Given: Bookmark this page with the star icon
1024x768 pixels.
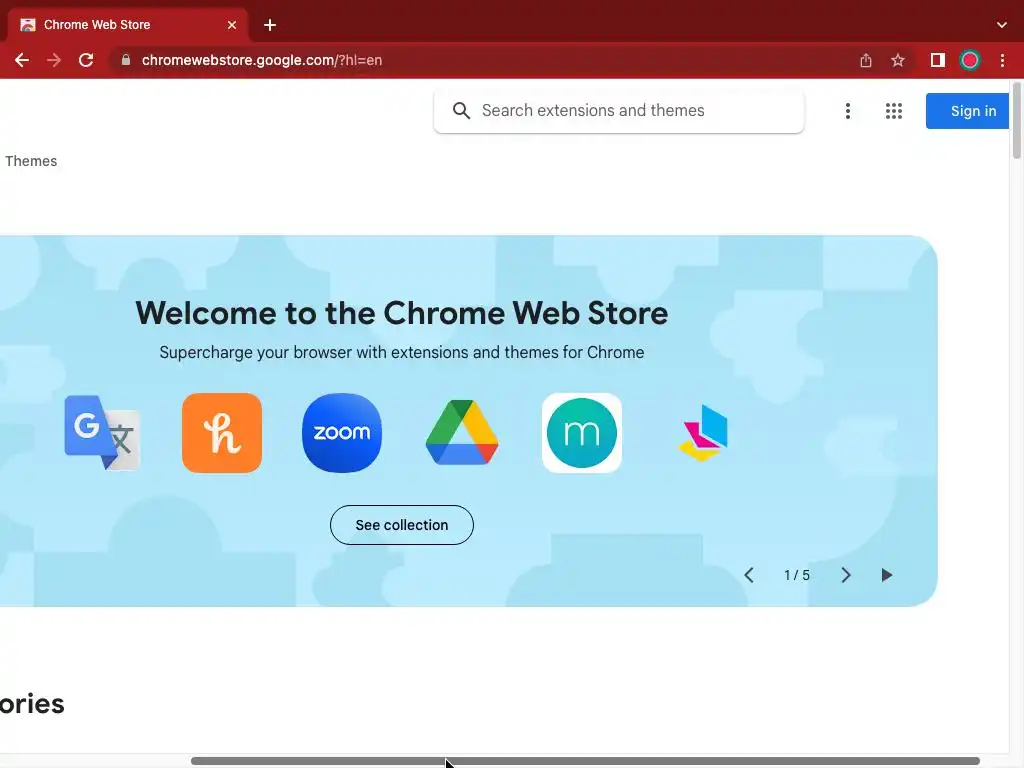Looking at the screenshot, I should pyautogui.click(x=898, y=60).
